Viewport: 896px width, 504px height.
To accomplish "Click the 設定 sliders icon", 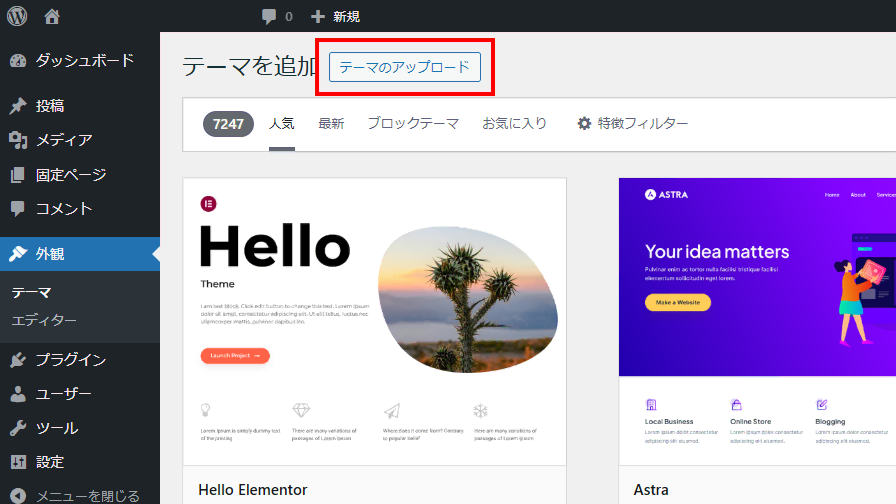I will 18,462.
